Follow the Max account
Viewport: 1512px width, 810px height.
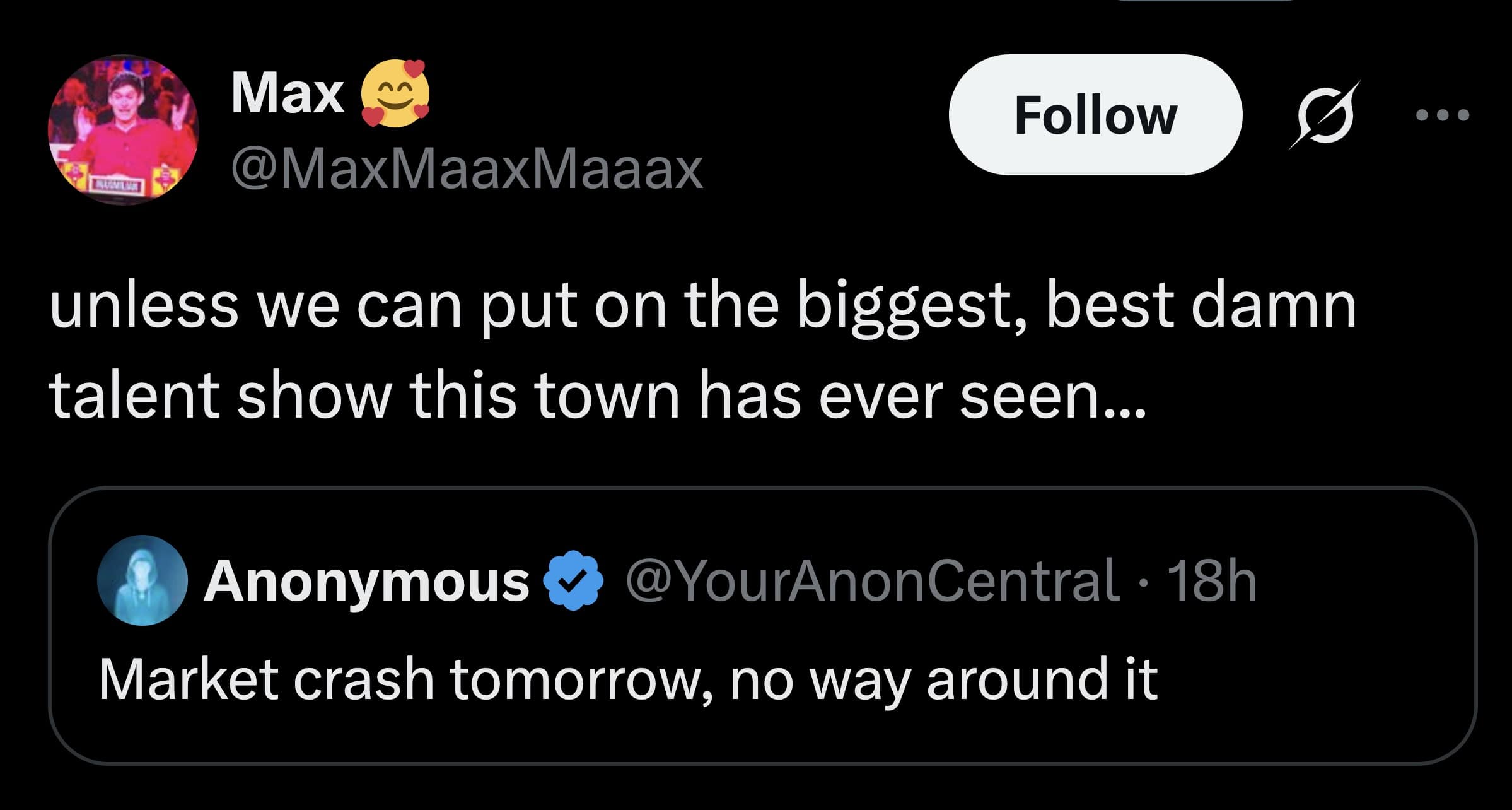(1095, 115)
